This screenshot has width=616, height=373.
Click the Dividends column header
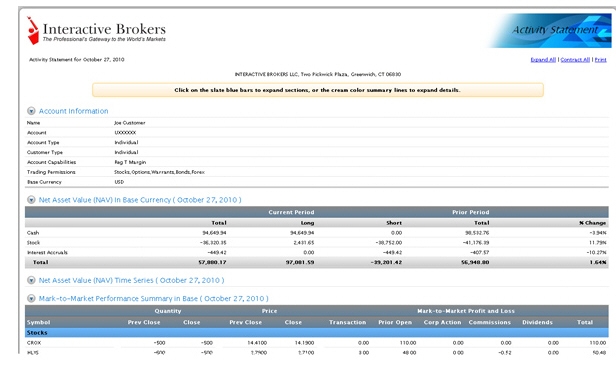(537, 322)
